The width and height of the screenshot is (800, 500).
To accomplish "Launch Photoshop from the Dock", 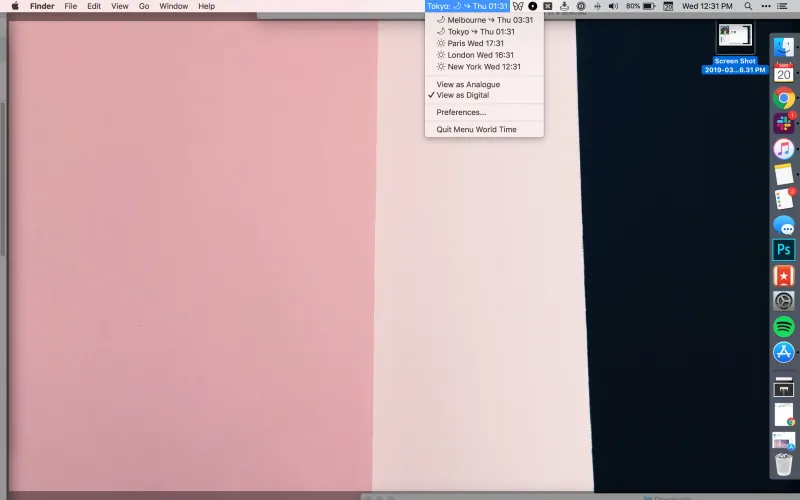I will (784, 250).
